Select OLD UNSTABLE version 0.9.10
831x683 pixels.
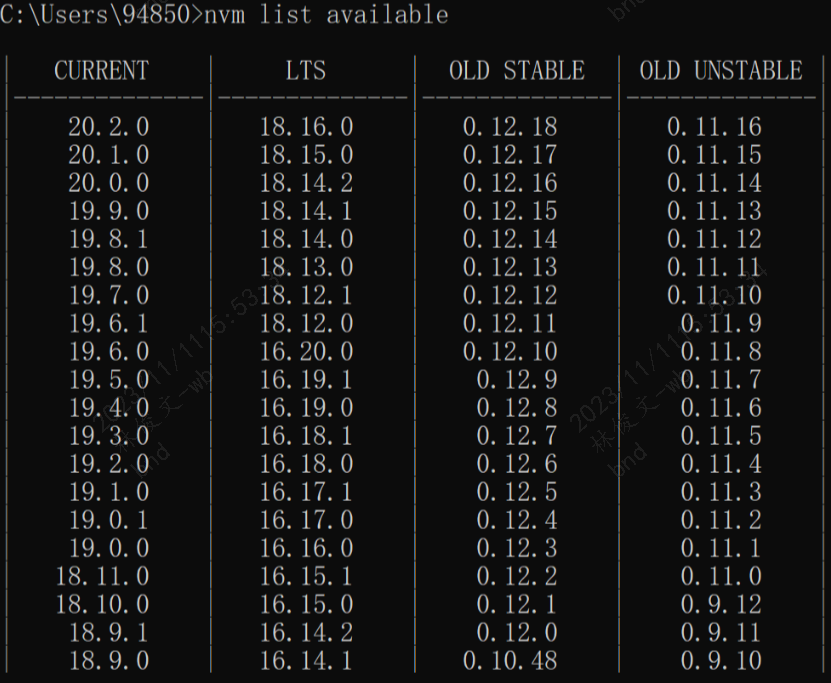coord(721,661)
